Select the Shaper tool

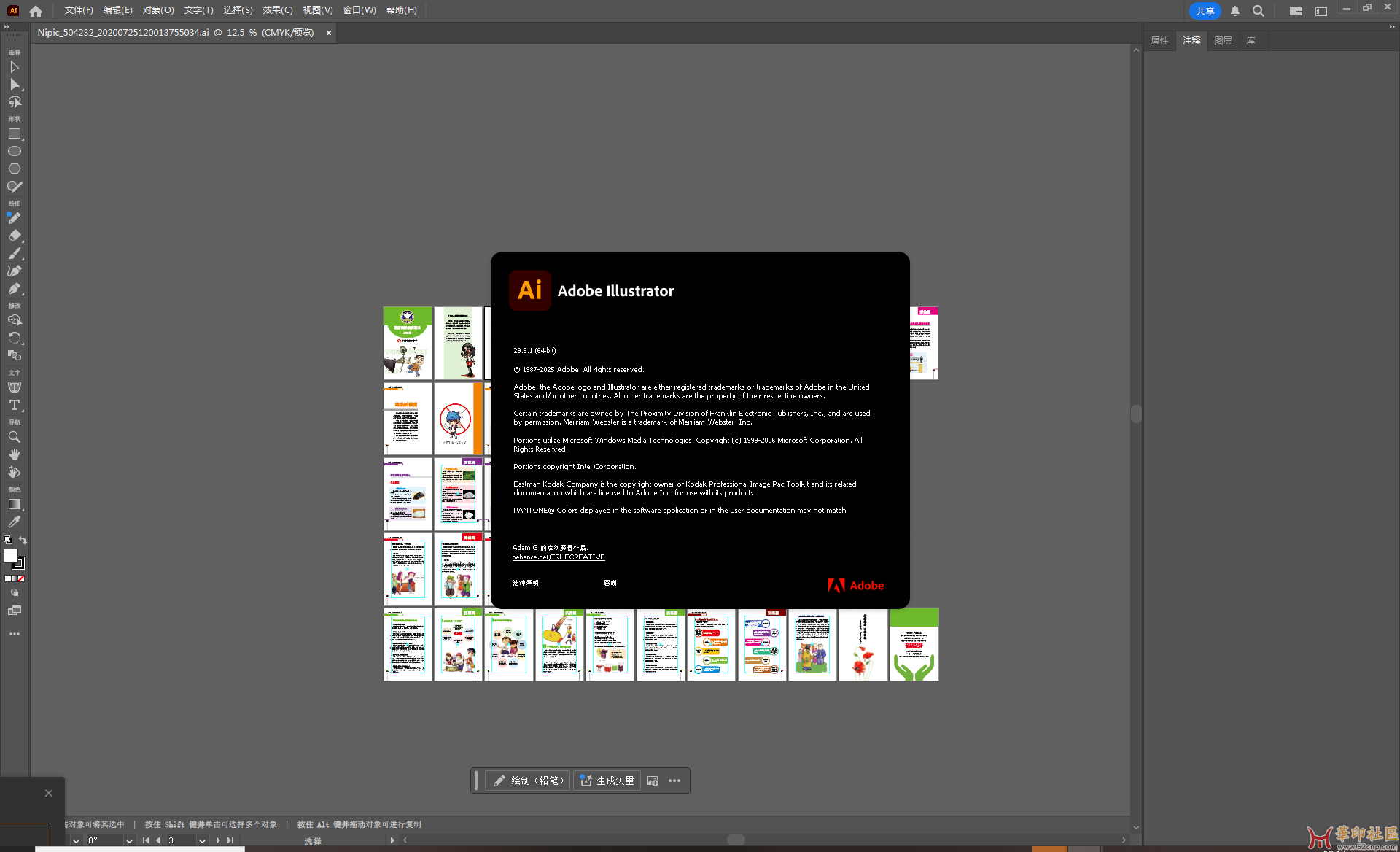coord(15,186)
